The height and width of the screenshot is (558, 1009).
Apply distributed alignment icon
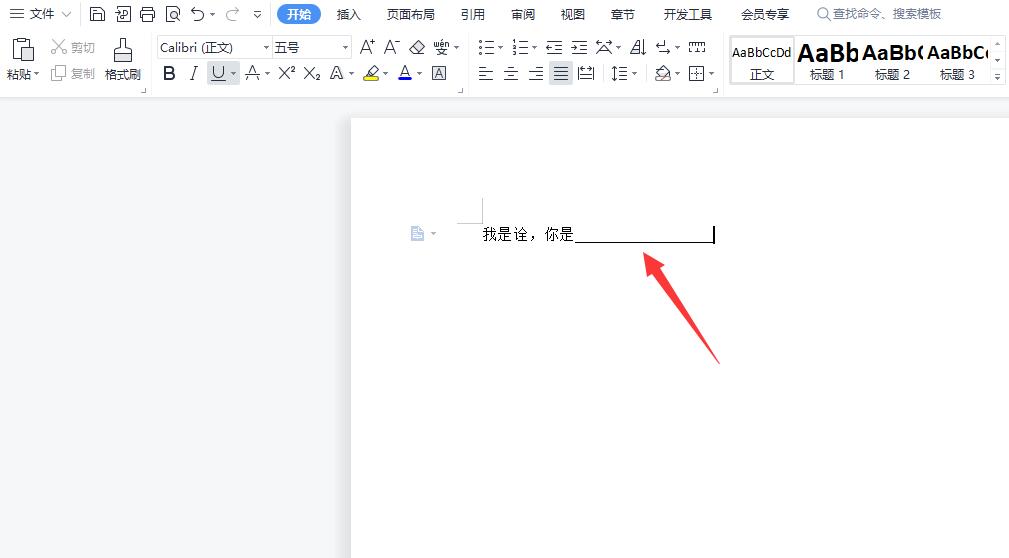click(586, 73)
